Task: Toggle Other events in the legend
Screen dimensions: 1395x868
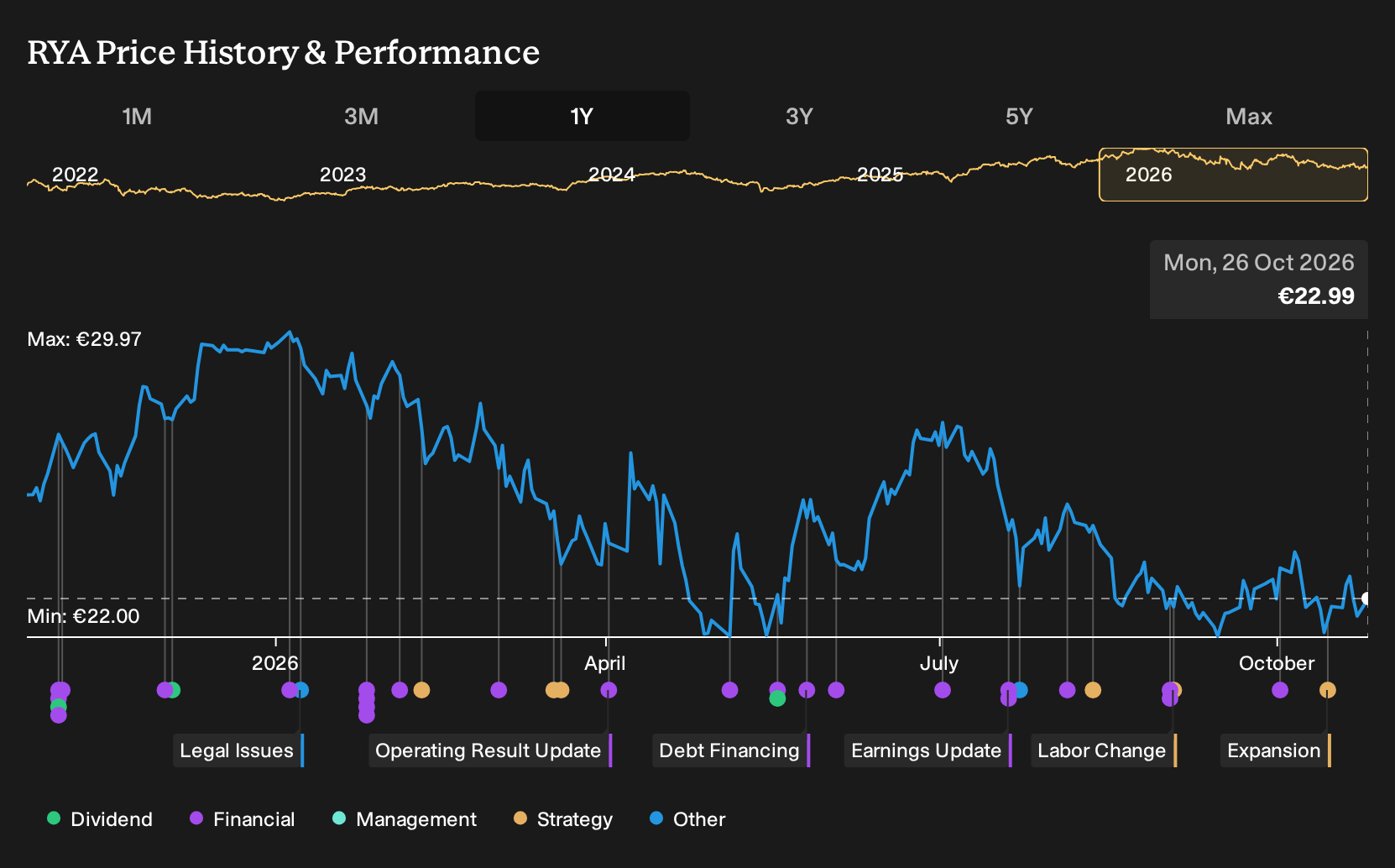Action: click(x=687, y=819)
